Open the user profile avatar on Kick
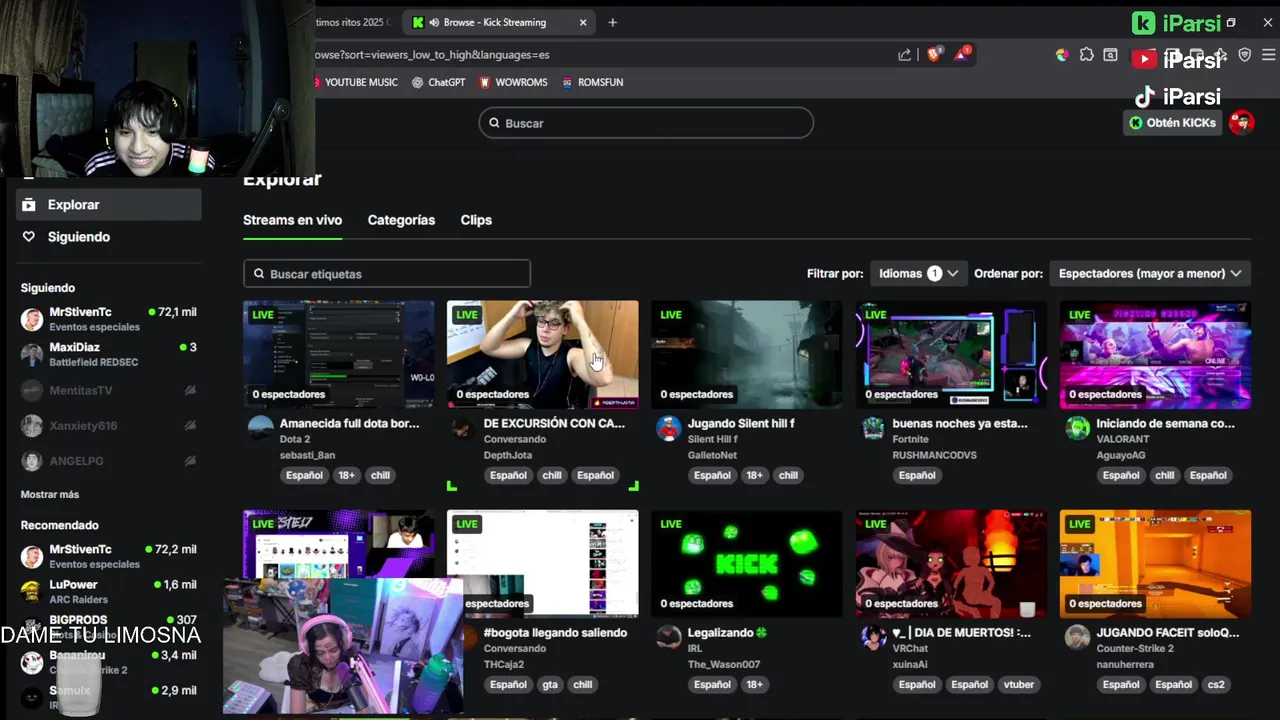Viewport: 1280px width, 720px height. click(1242, 122)
